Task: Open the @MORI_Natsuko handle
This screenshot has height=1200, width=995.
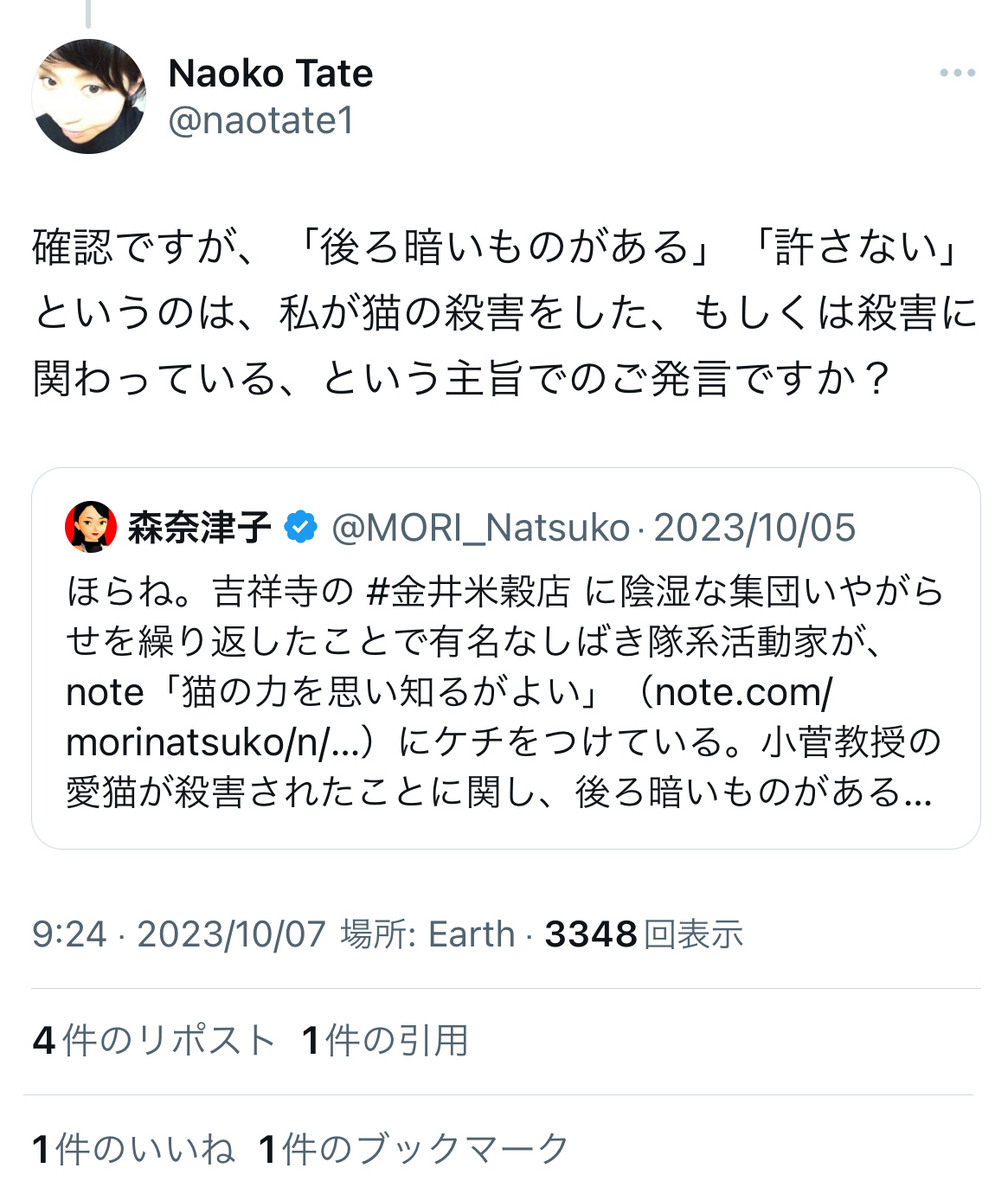Action: pos(481,528)
